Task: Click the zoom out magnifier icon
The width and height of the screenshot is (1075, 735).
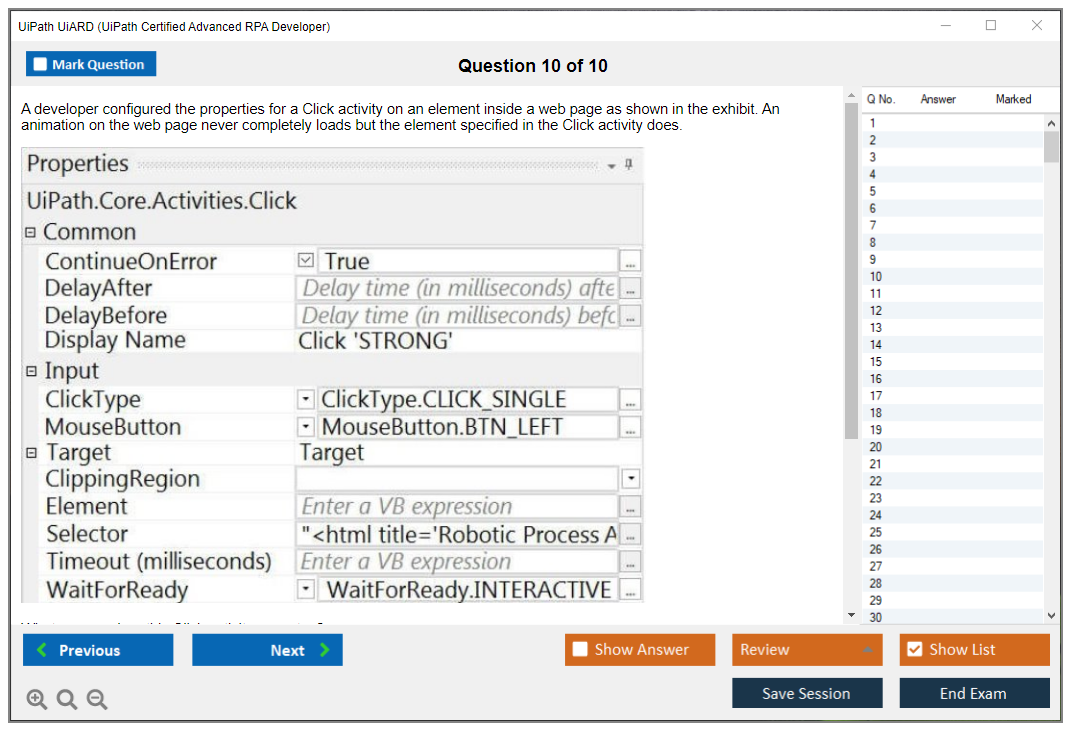Action: pyautogui.click(x=97, y=700)
